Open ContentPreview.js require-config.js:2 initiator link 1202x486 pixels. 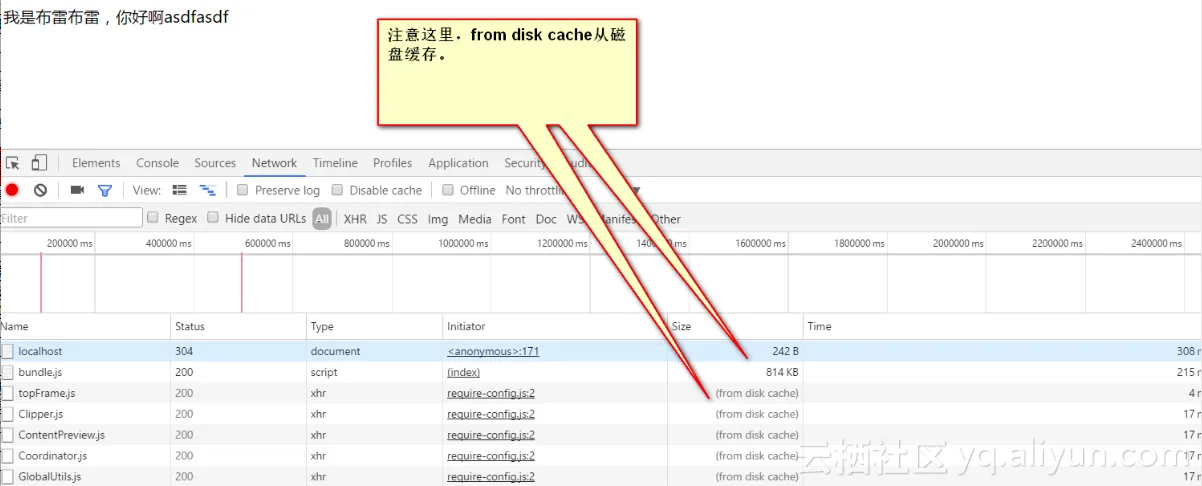pos(491,435)
